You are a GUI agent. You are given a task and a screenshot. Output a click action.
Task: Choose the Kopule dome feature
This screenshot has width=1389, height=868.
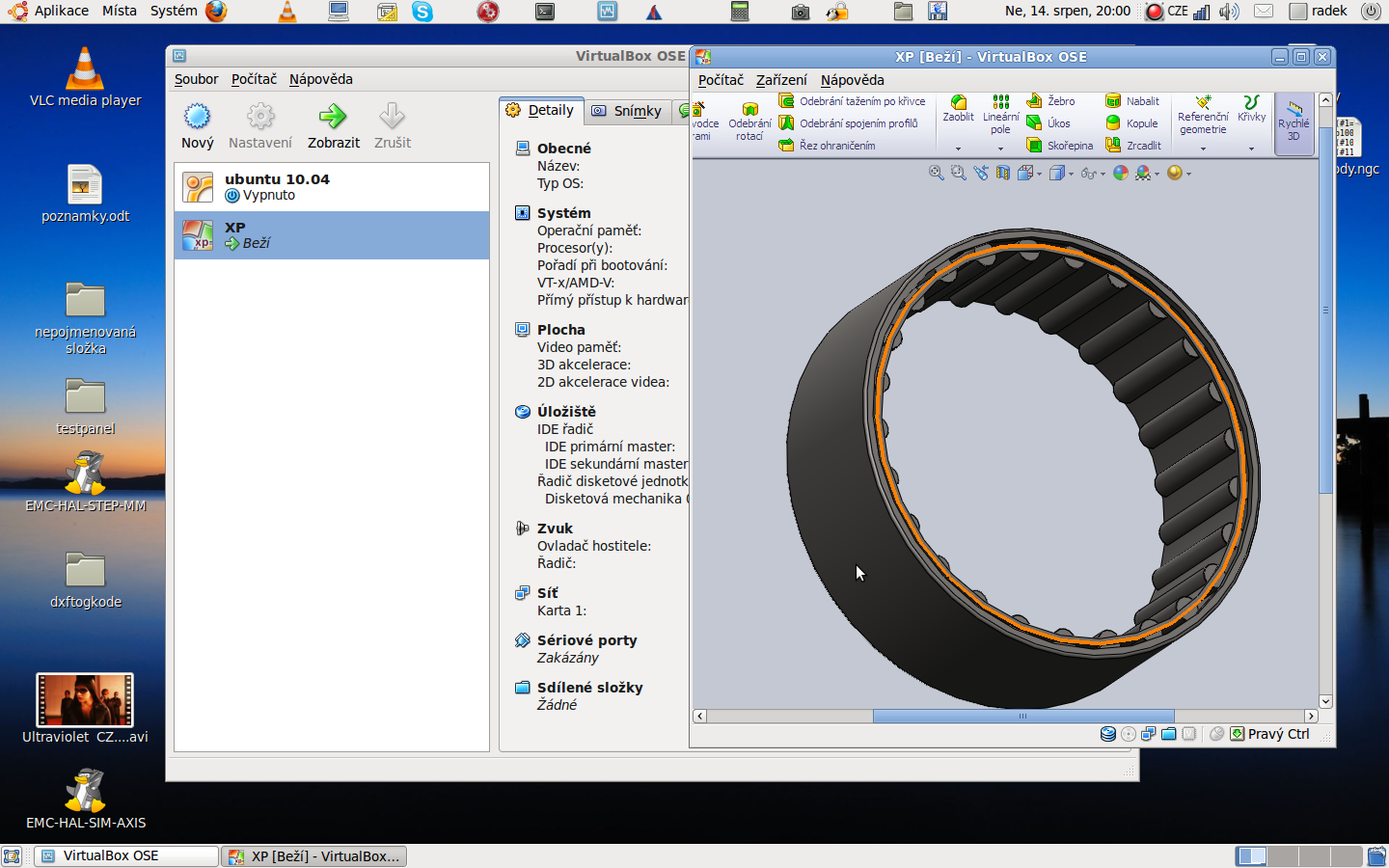tap(1132, 123)
